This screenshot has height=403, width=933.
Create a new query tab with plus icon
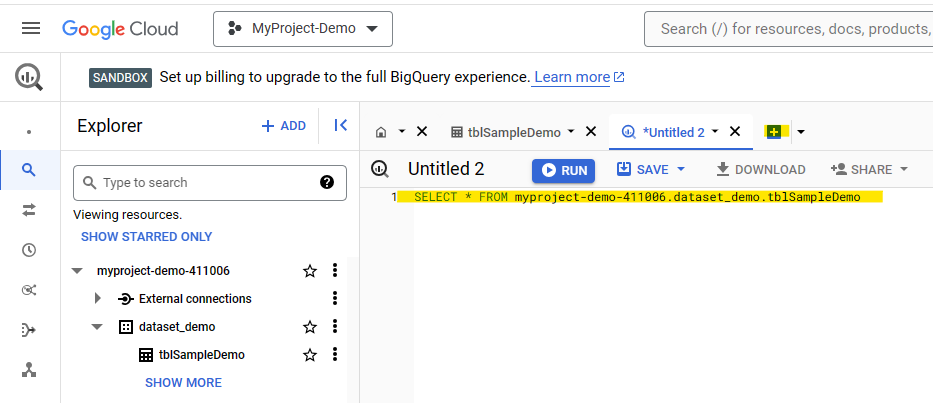pyautogui.click(x=774, y=132)
